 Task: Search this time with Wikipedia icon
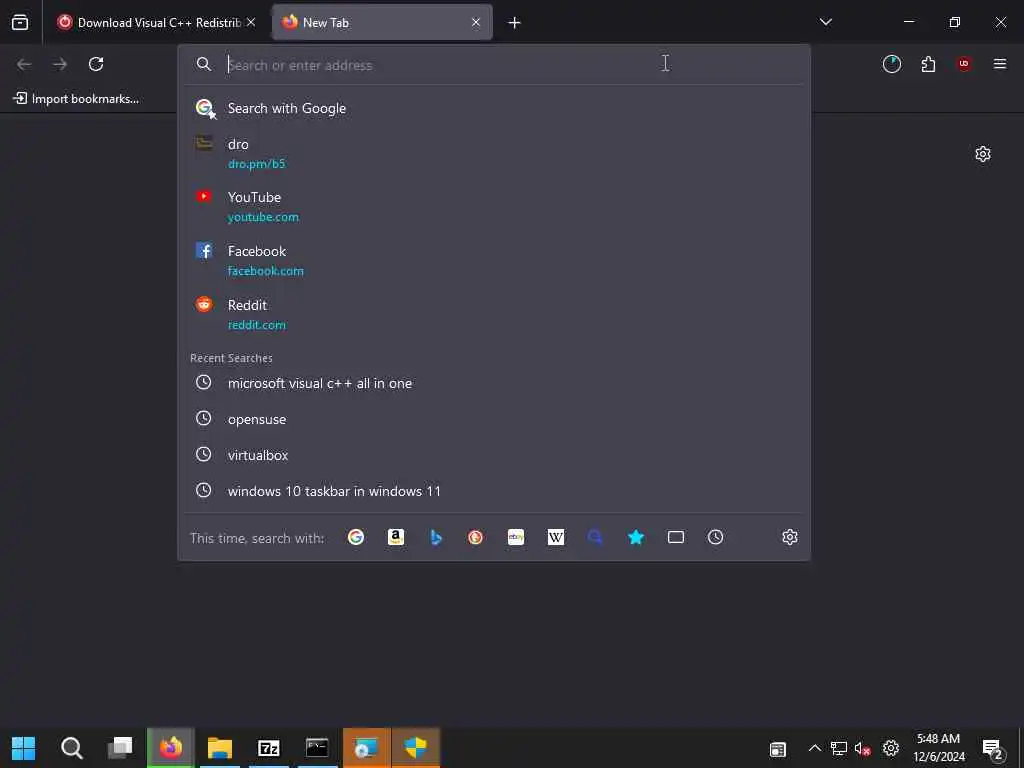pyautogui.click(x=556, y=537)
